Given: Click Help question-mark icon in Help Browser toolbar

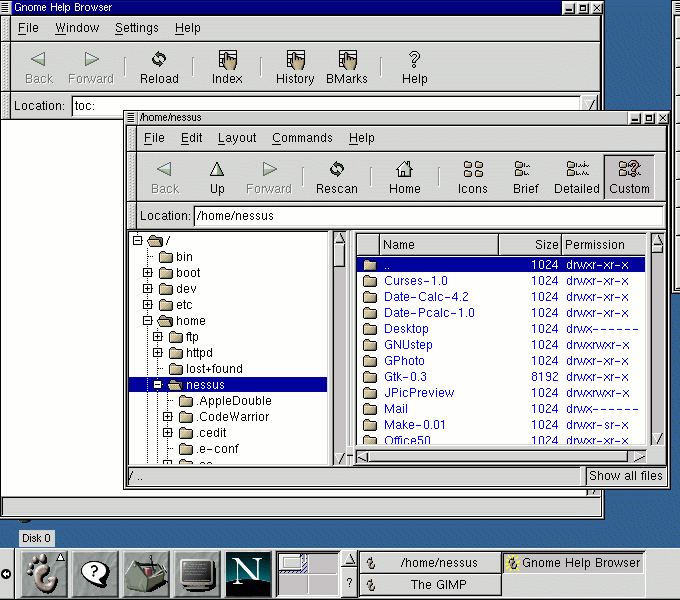Looking at the screenshot, I should (x=415, y=59).
